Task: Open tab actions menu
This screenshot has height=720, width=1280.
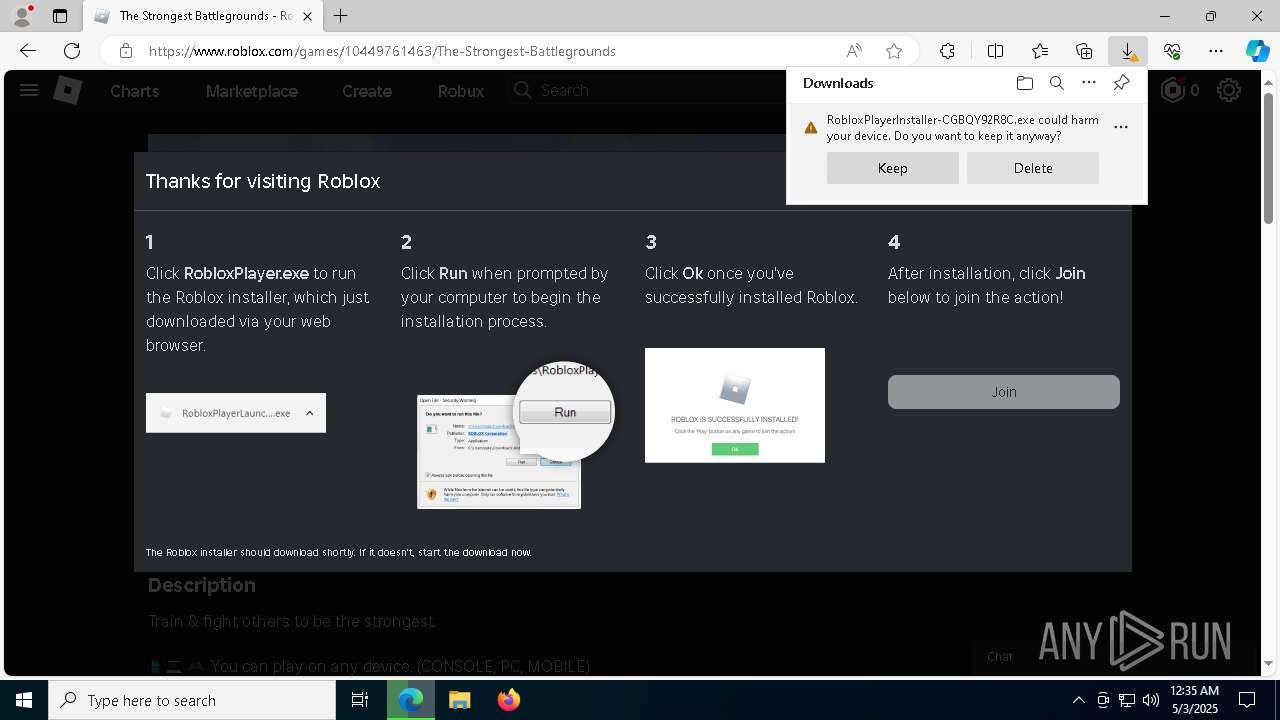Action: tap(60, 16)
